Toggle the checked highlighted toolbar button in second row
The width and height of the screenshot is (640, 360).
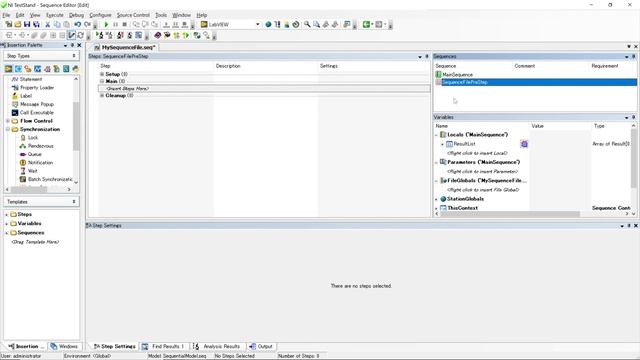[71, 36]
